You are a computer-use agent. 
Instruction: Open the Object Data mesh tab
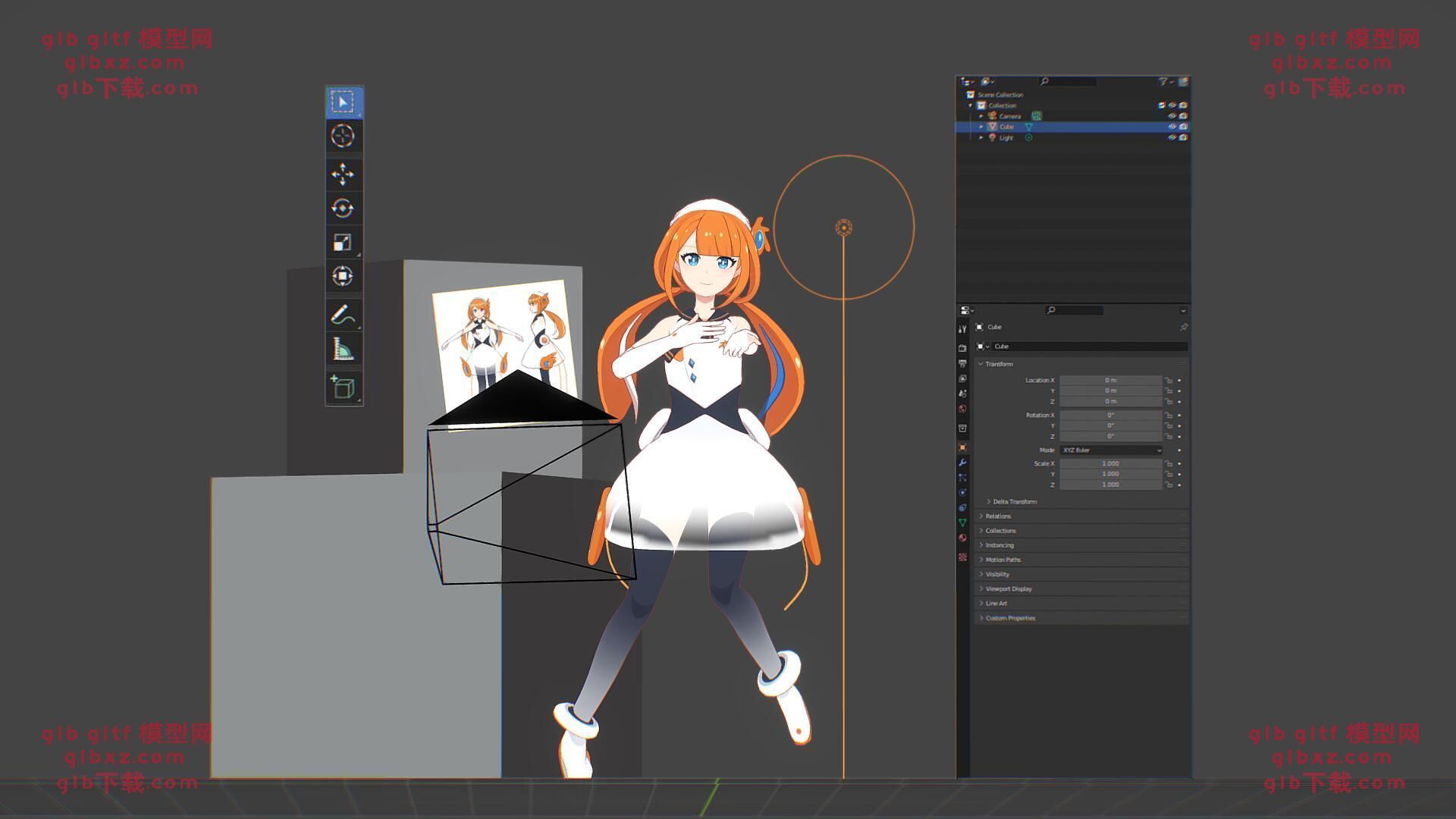click(x=962, y=522)
